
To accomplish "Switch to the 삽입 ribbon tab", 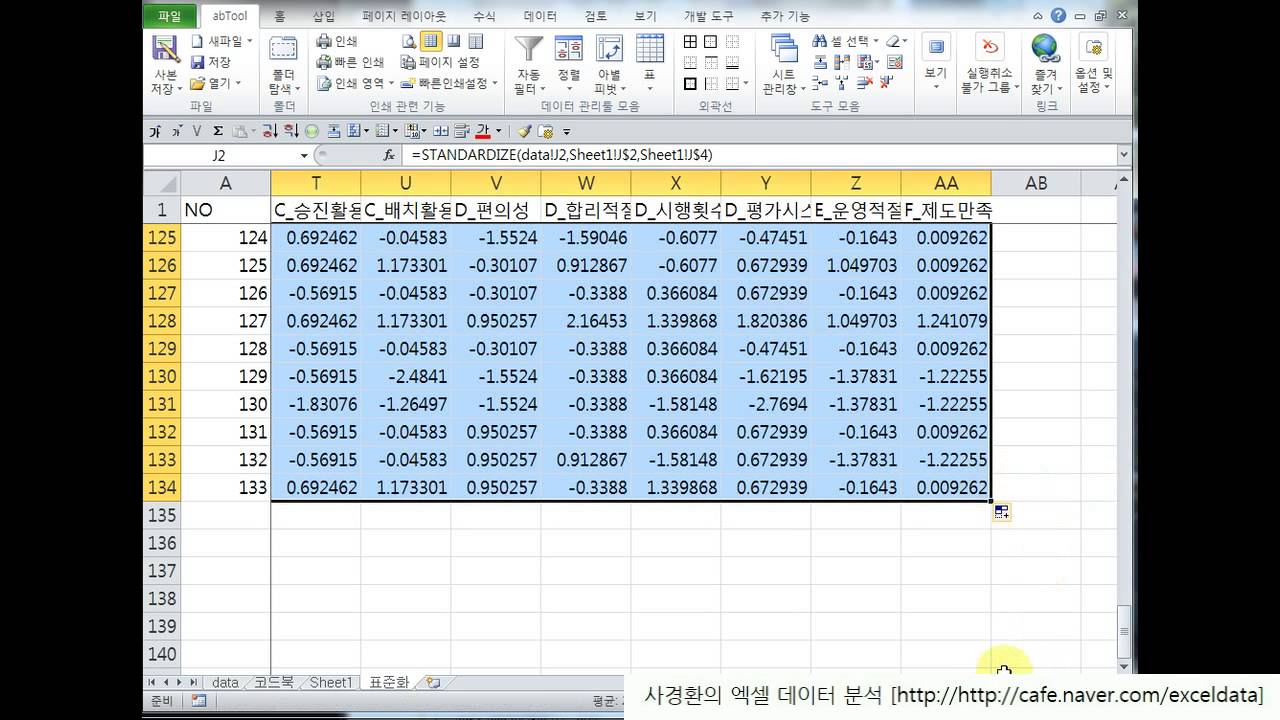I will click(324, 16).
